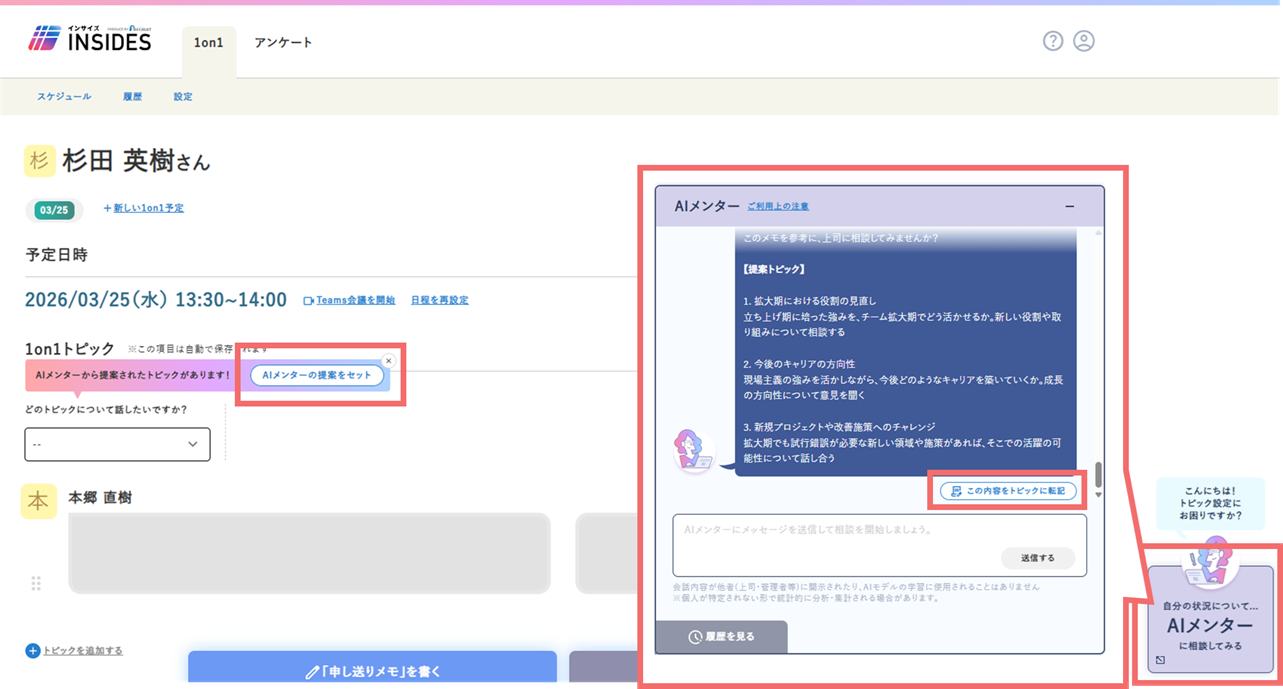Screen dimensions: 1283x689
Task: Click the heading 杉田 英樹さん
Action: pyautogui.click(x=136, y=161)
